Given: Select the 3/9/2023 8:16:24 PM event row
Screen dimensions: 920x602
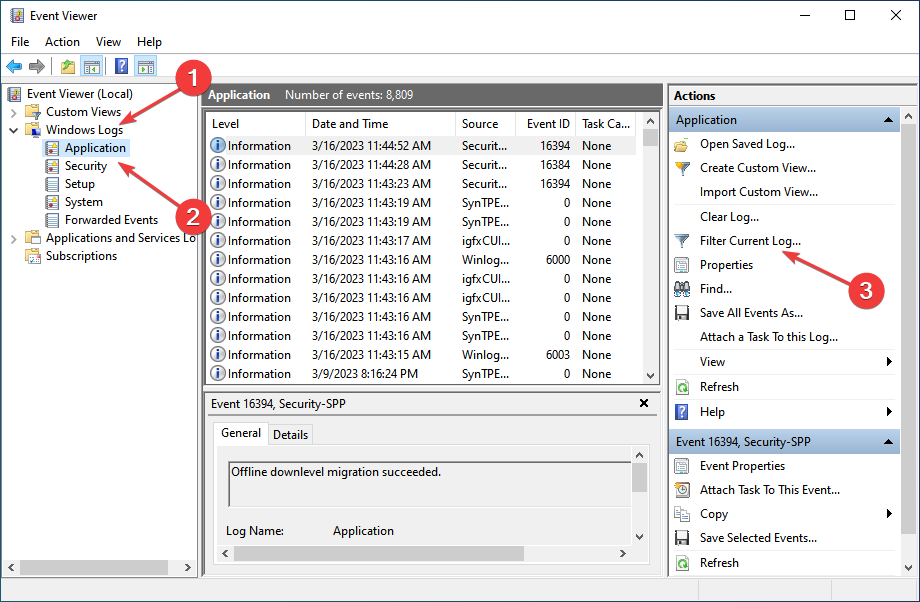Looking at the screenshot, I should pyautogui.click(x=422, y=374).
